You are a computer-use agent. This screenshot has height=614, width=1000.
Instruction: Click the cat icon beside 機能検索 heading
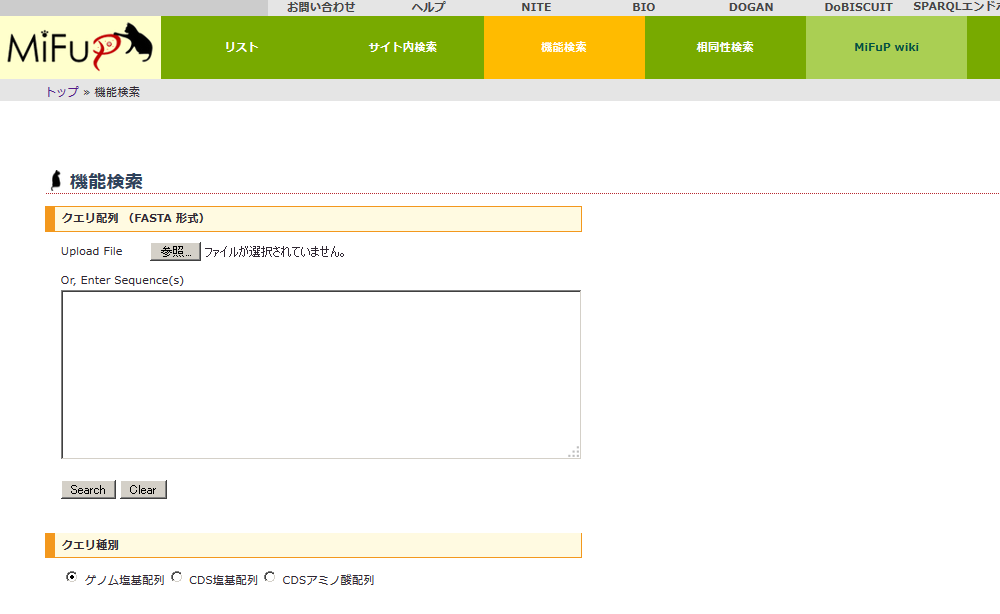pyautogui.click(x=56, y=181)
